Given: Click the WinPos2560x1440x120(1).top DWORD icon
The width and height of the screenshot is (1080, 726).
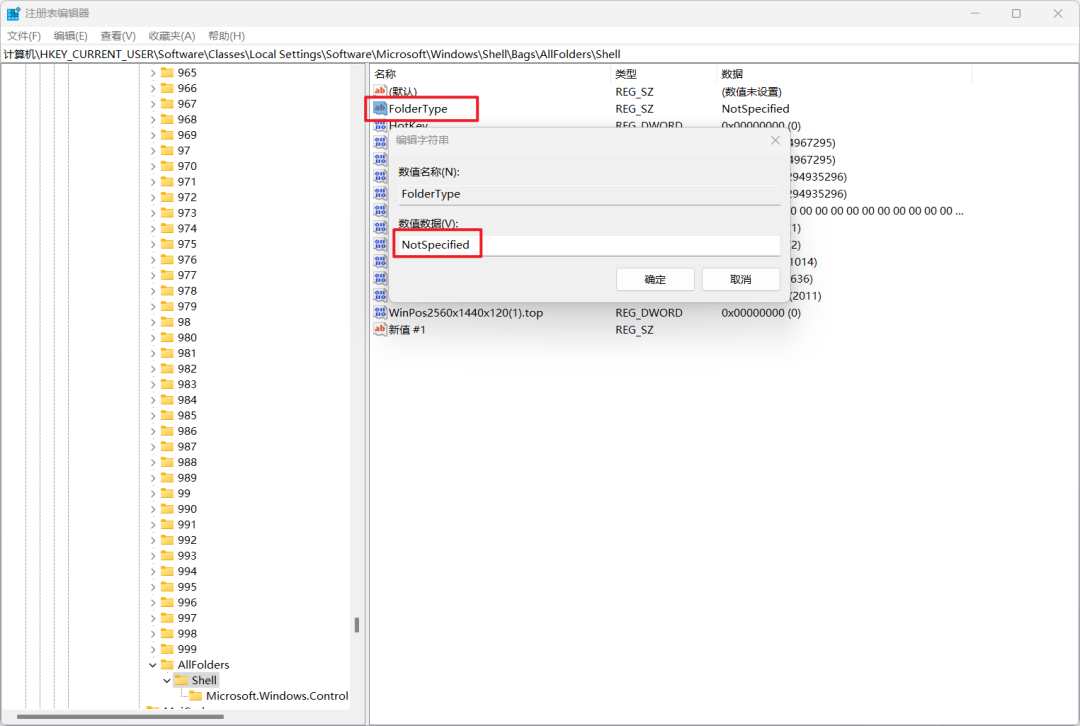Looking at the screenshot, I should pos(380,312).
